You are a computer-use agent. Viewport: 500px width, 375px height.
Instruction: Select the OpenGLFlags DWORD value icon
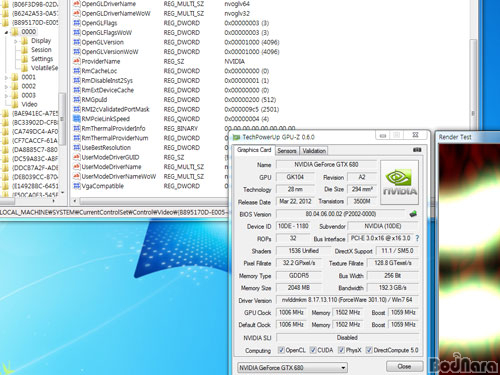click(77, 23)
